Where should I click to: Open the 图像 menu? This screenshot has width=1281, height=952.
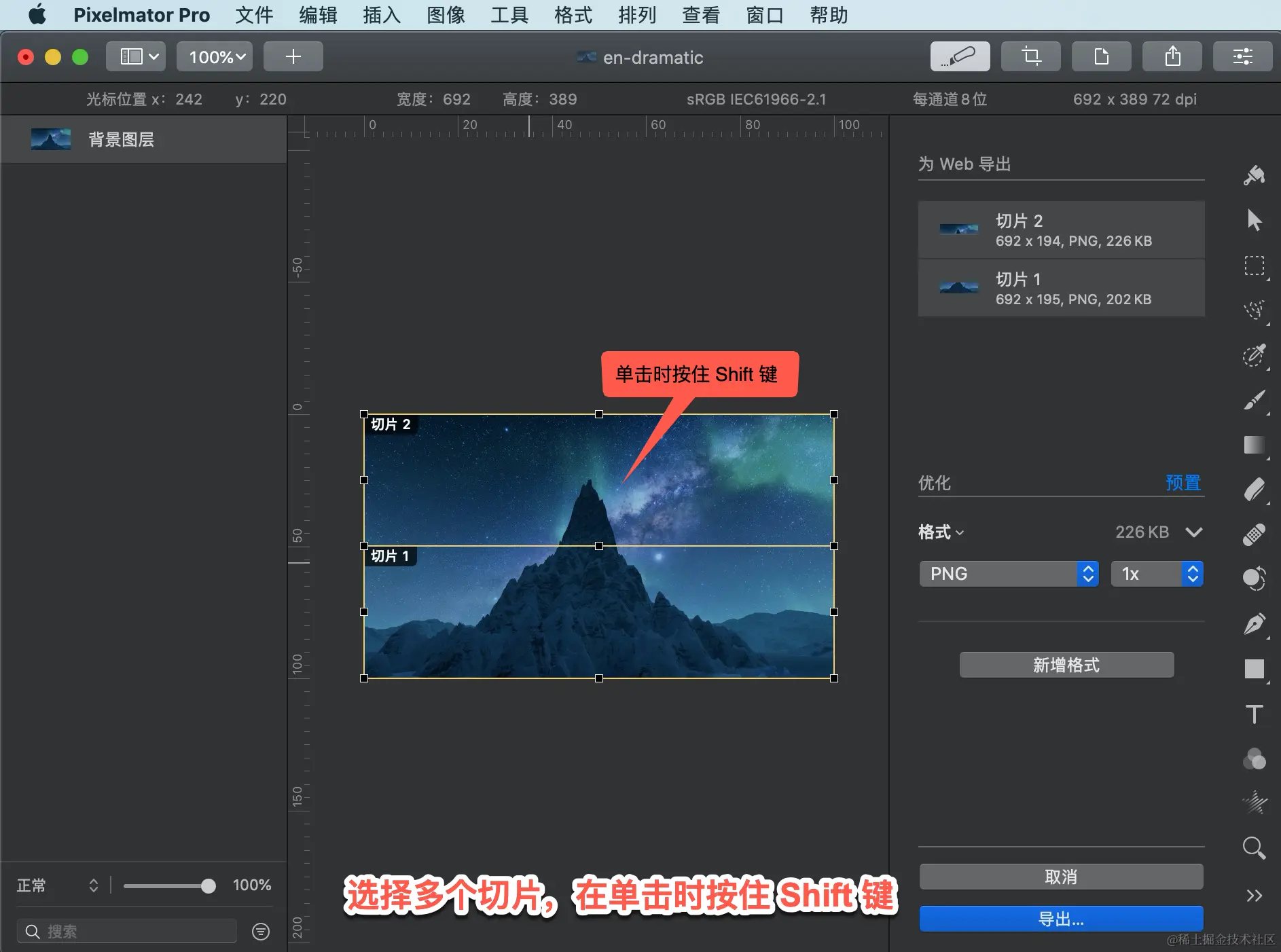(446, 15)
